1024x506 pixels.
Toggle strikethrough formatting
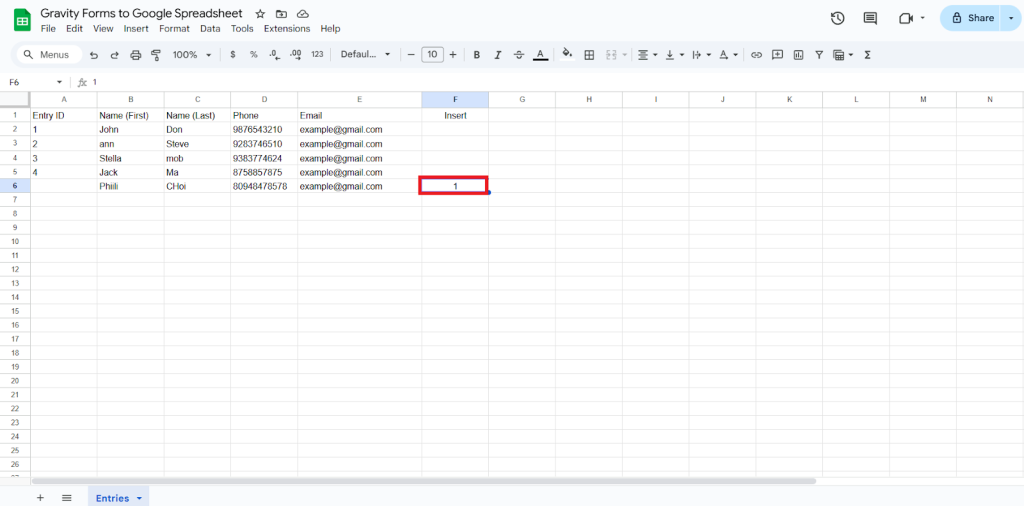tap(519, 55)
